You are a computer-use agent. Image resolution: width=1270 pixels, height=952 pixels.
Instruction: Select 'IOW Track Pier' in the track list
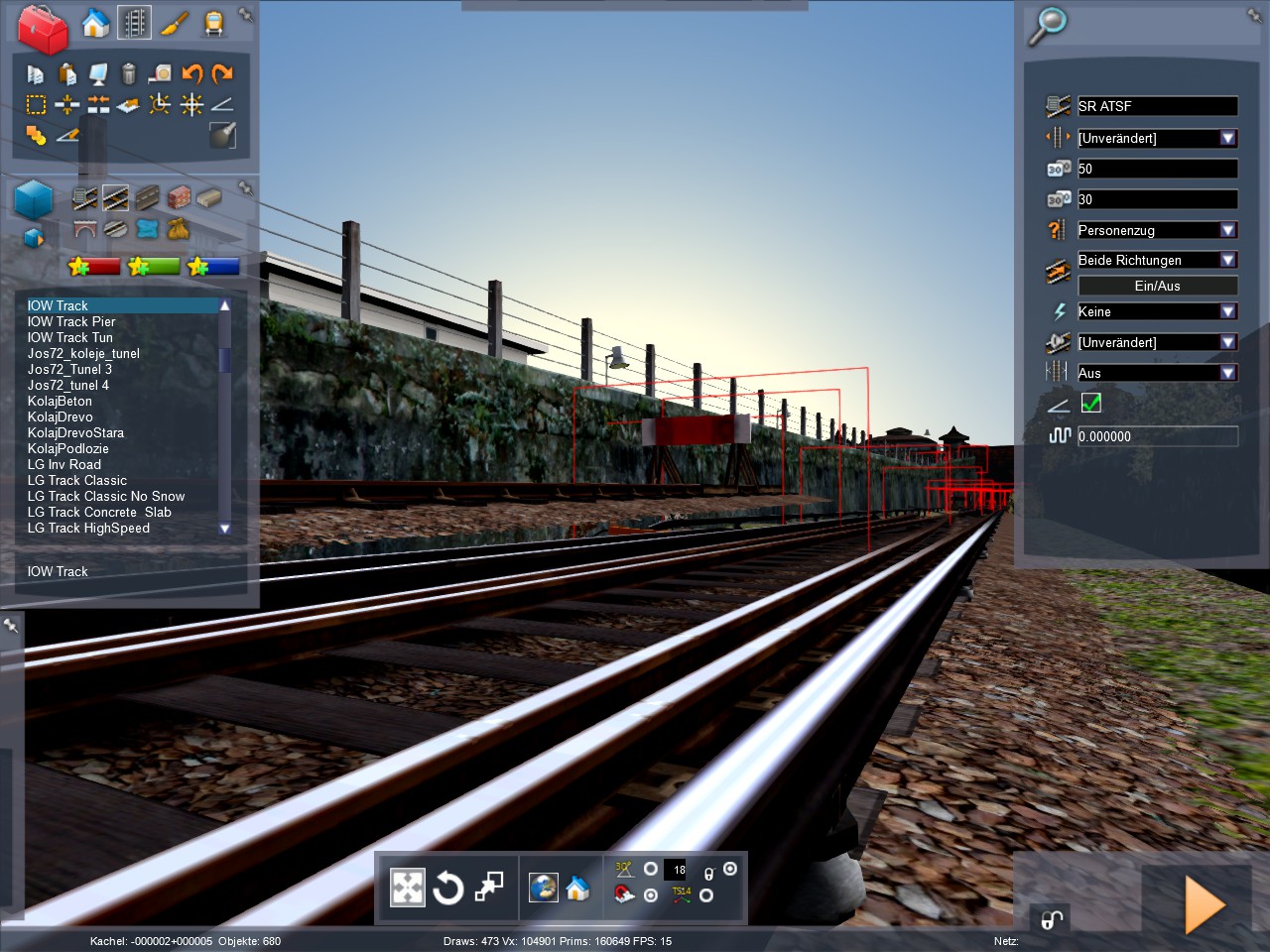(x=71, y=321)
